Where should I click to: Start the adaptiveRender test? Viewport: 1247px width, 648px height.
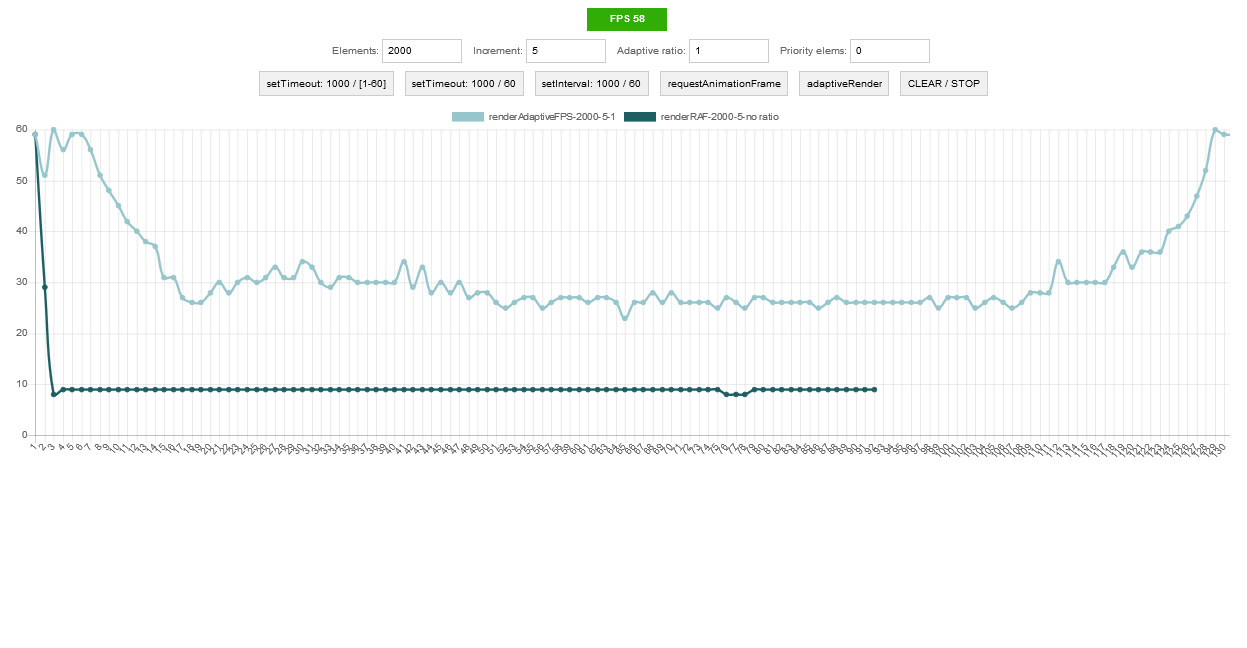point(844,84)
